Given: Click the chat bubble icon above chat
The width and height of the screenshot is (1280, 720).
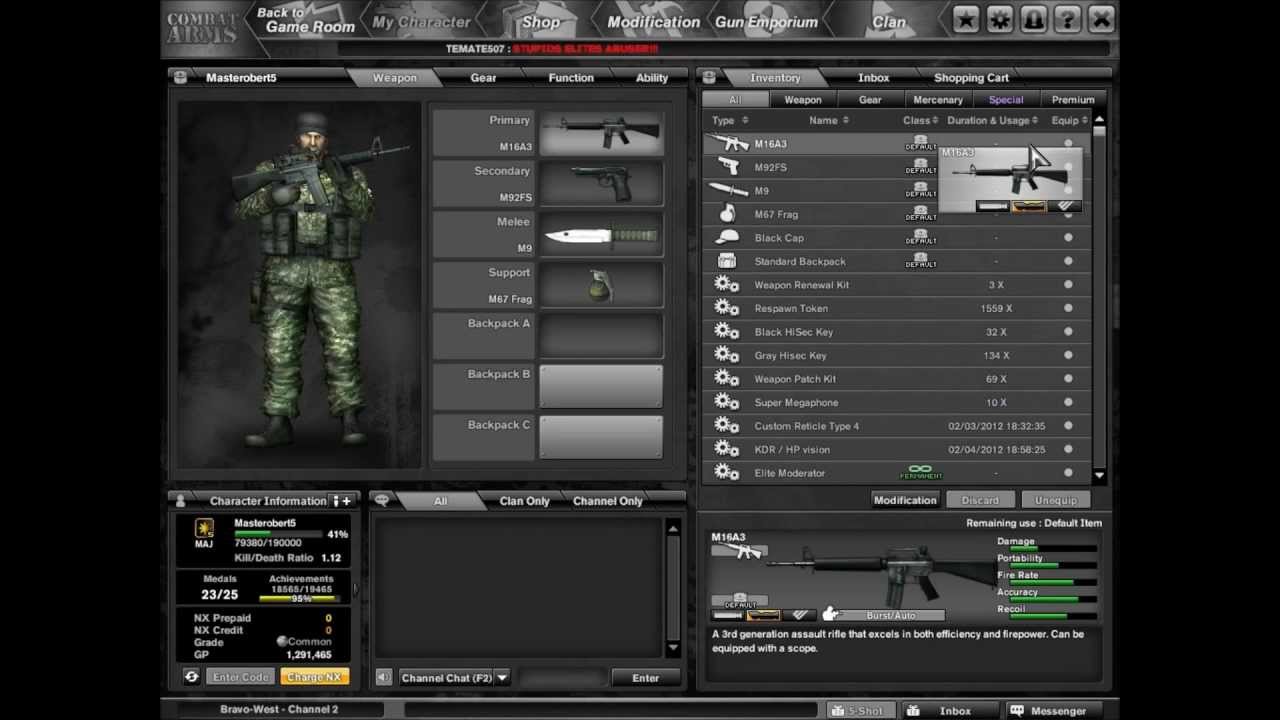Looking at the screenshot, I should [x=382, y=500].
